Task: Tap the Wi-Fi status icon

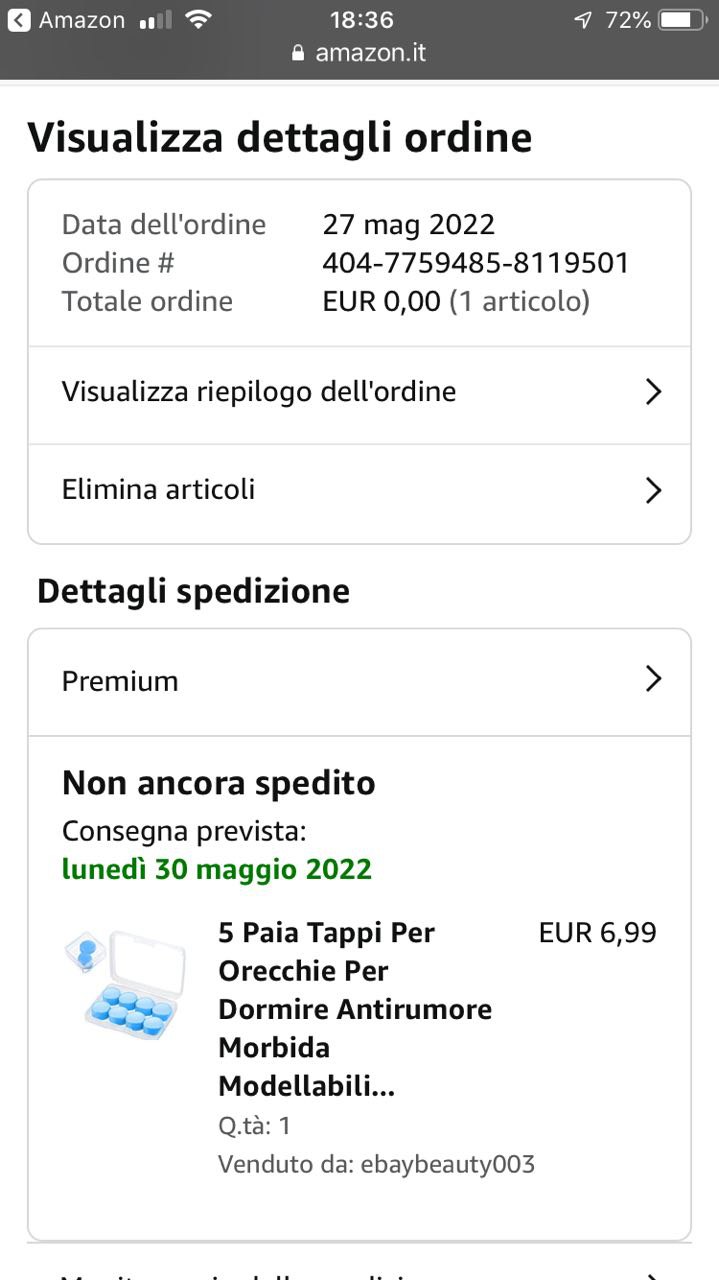Action: pyautogui.click(x=199, y=20)
